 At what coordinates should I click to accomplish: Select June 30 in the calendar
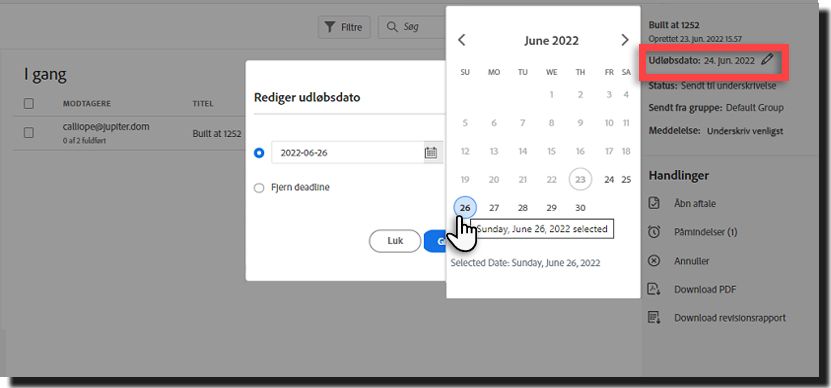pyautogui.click(x=580, y=208)
